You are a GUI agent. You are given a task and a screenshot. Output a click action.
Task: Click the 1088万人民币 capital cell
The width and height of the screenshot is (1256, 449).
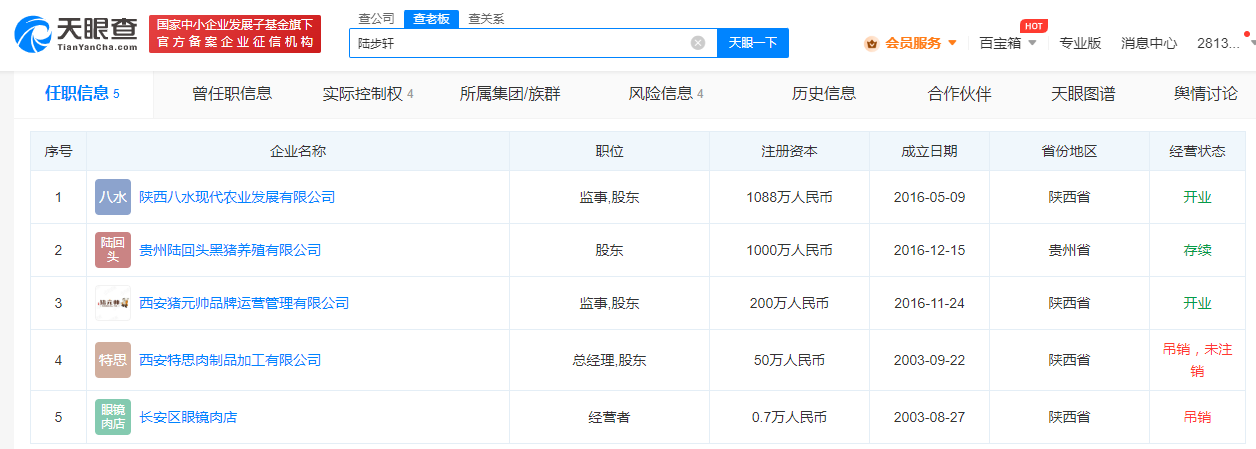[x=790, y=197]
